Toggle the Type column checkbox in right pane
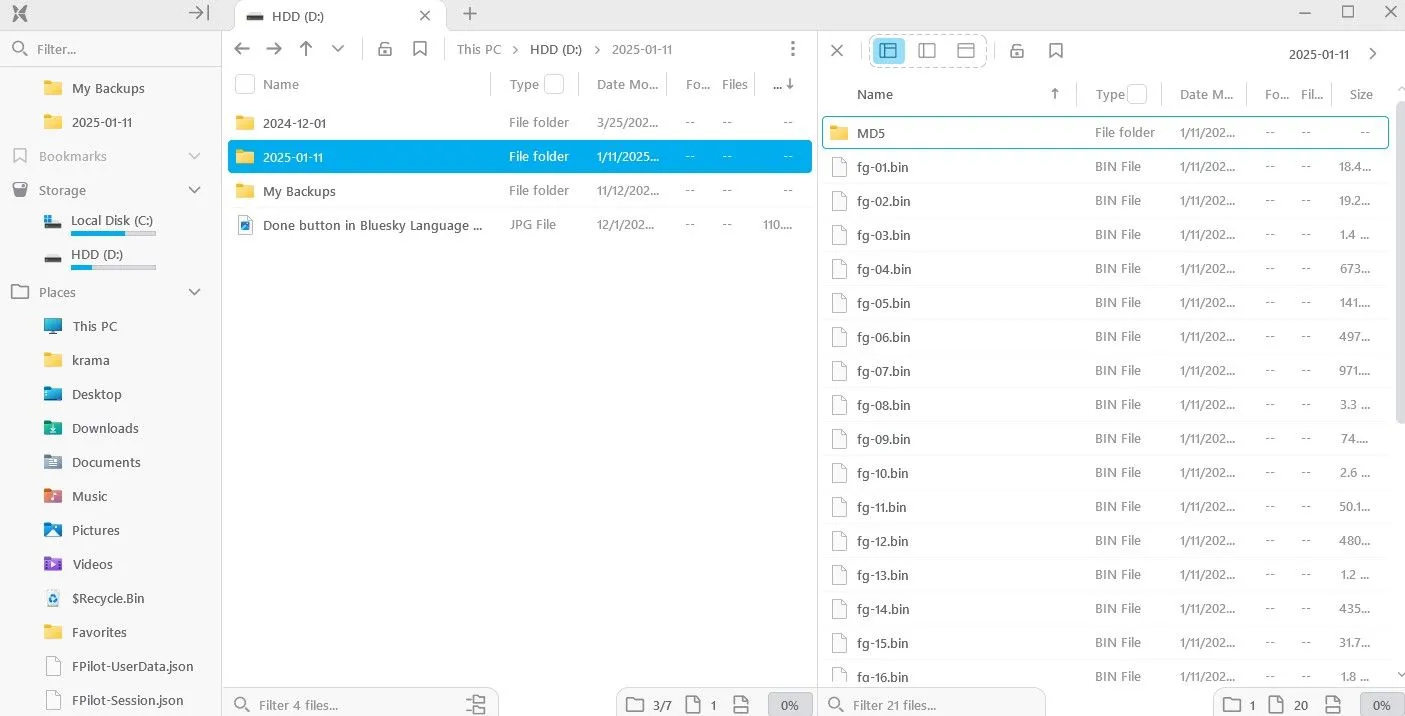 [1137, 95]
